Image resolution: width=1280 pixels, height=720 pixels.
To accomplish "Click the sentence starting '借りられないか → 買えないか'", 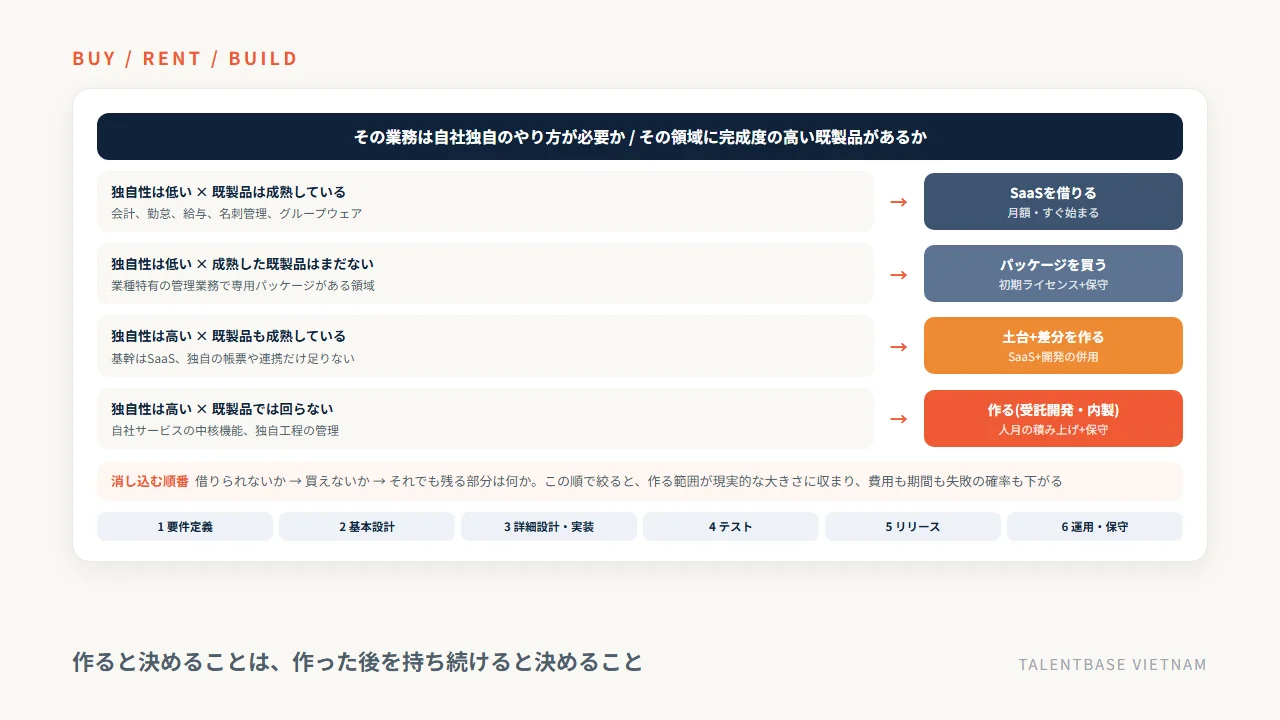I will (x=629, y=481).
